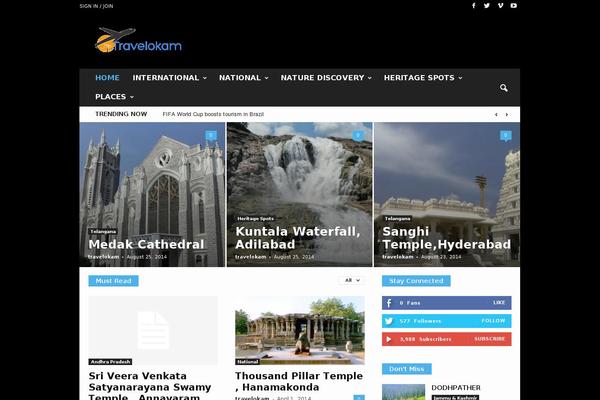The height and width of the screenshot is (400, 600).
Task: Click placeholder thumbnail of Sri Veera article
Action: tap(153, 330)
